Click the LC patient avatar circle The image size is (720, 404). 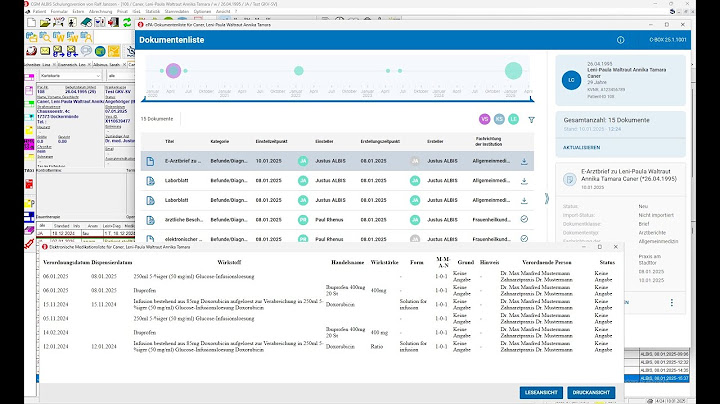pos(571,80)
